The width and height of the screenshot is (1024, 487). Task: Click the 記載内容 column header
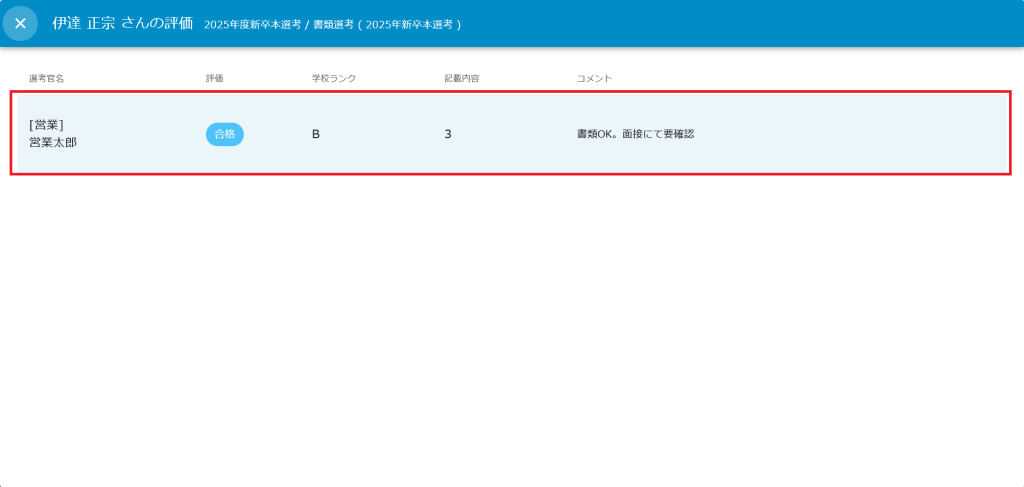click(x=461, y=78)
